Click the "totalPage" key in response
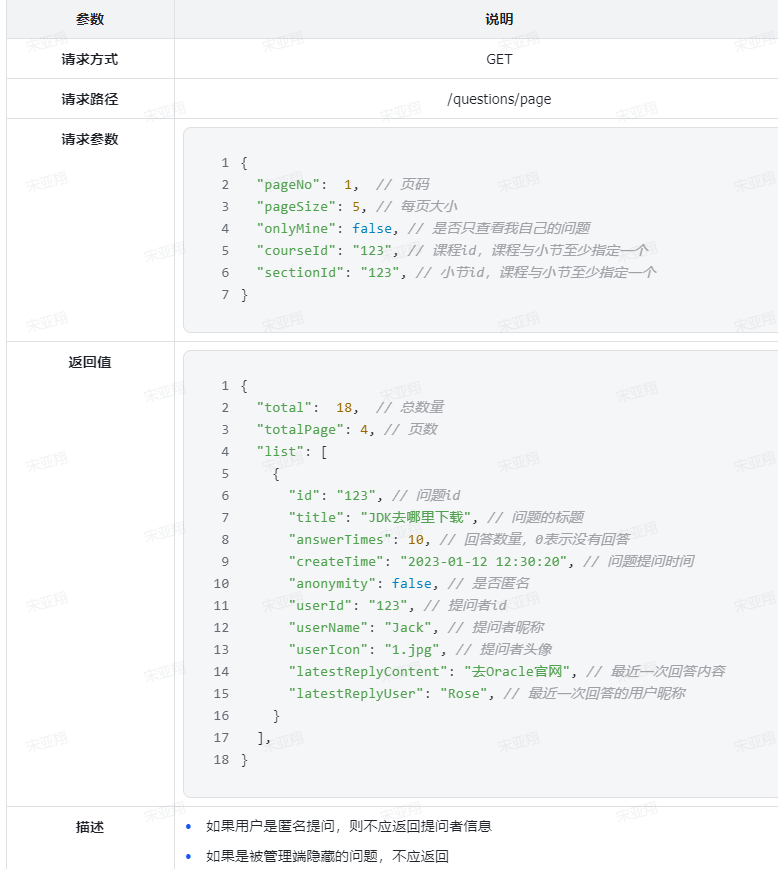This screenshot has width=778, height=869. (x=300, y=430)
